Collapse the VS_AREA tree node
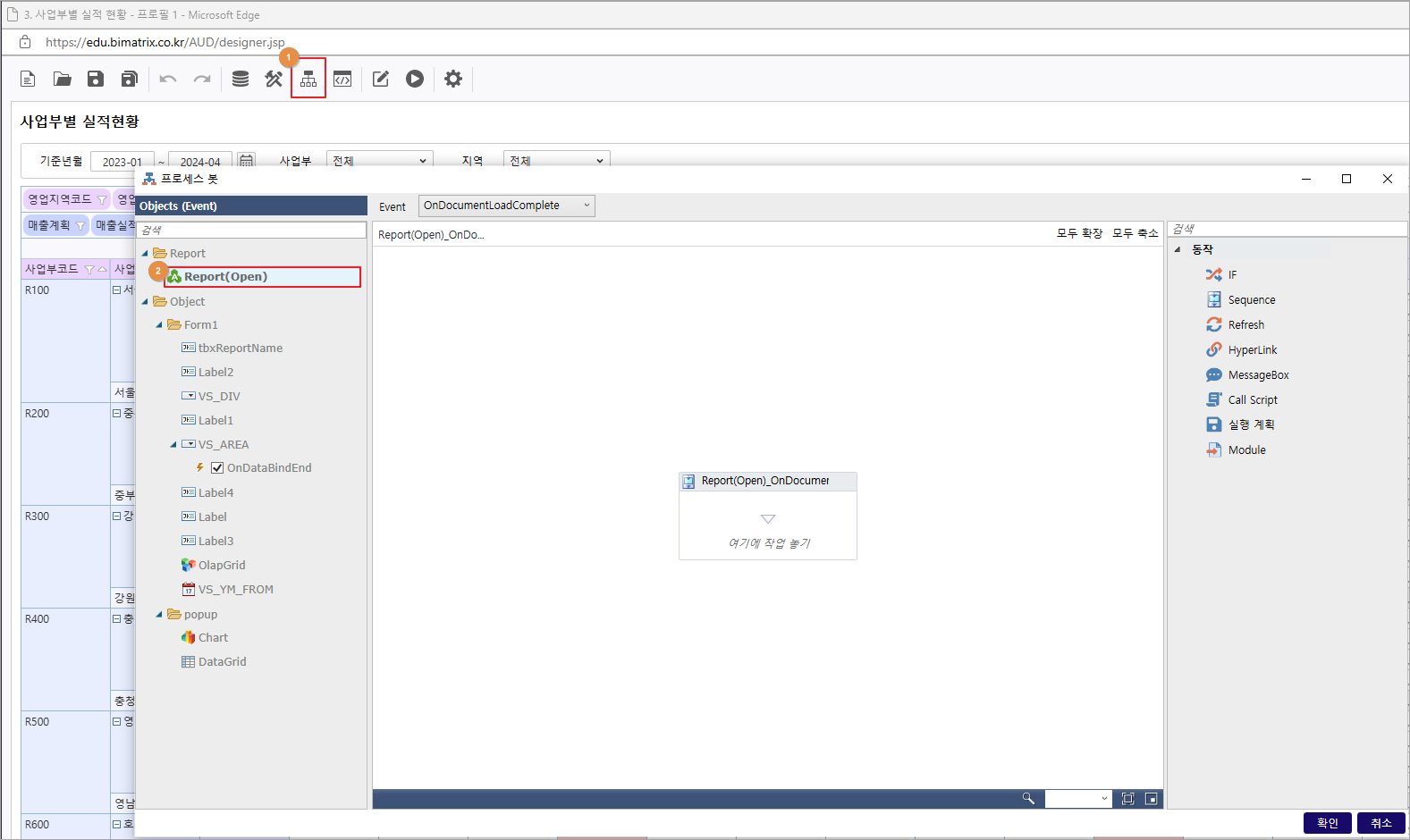 [x=173, y=445]
